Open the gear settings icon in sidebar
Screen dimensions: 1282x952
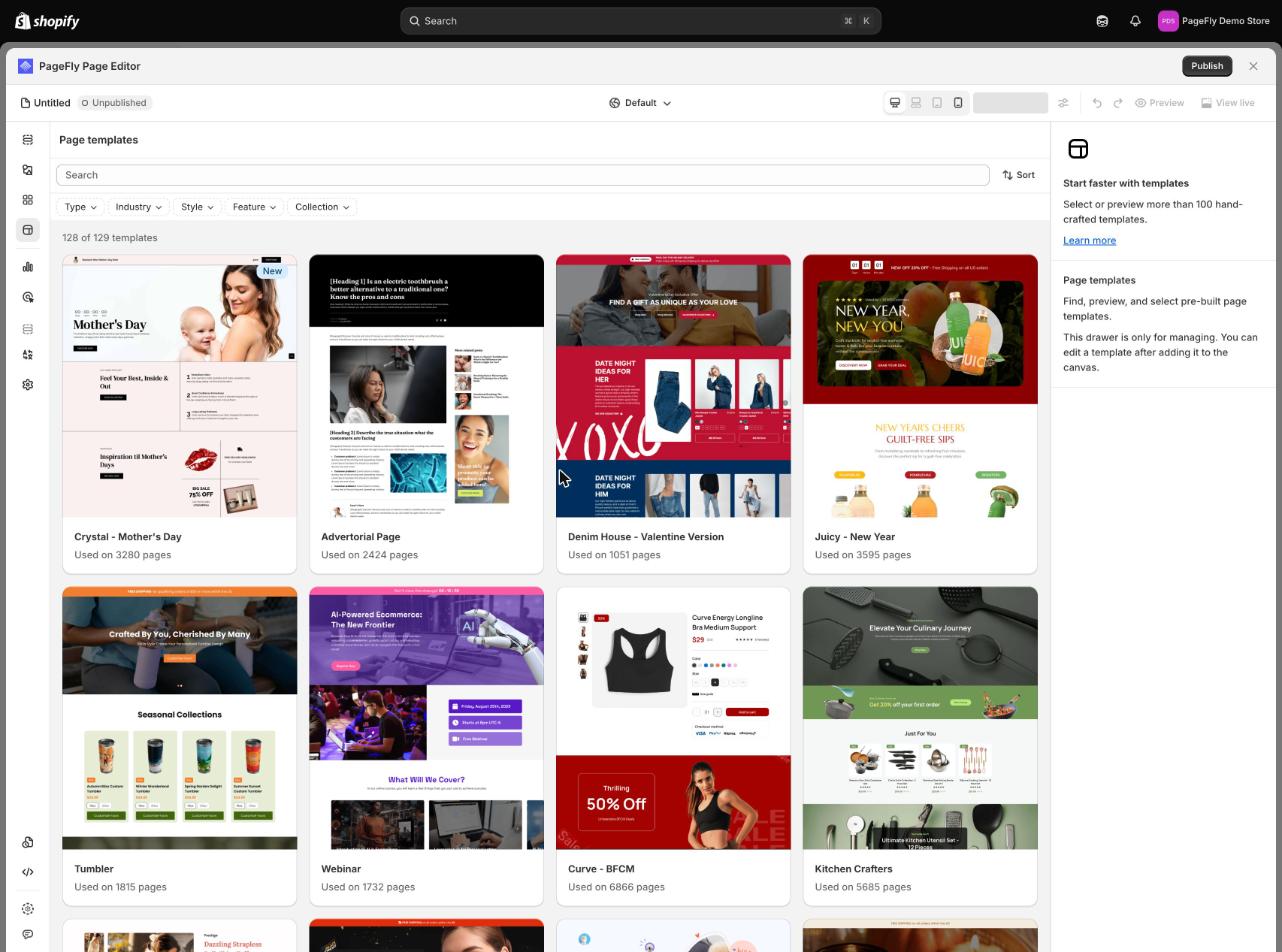pyautogui.click(x=28, y=385)
